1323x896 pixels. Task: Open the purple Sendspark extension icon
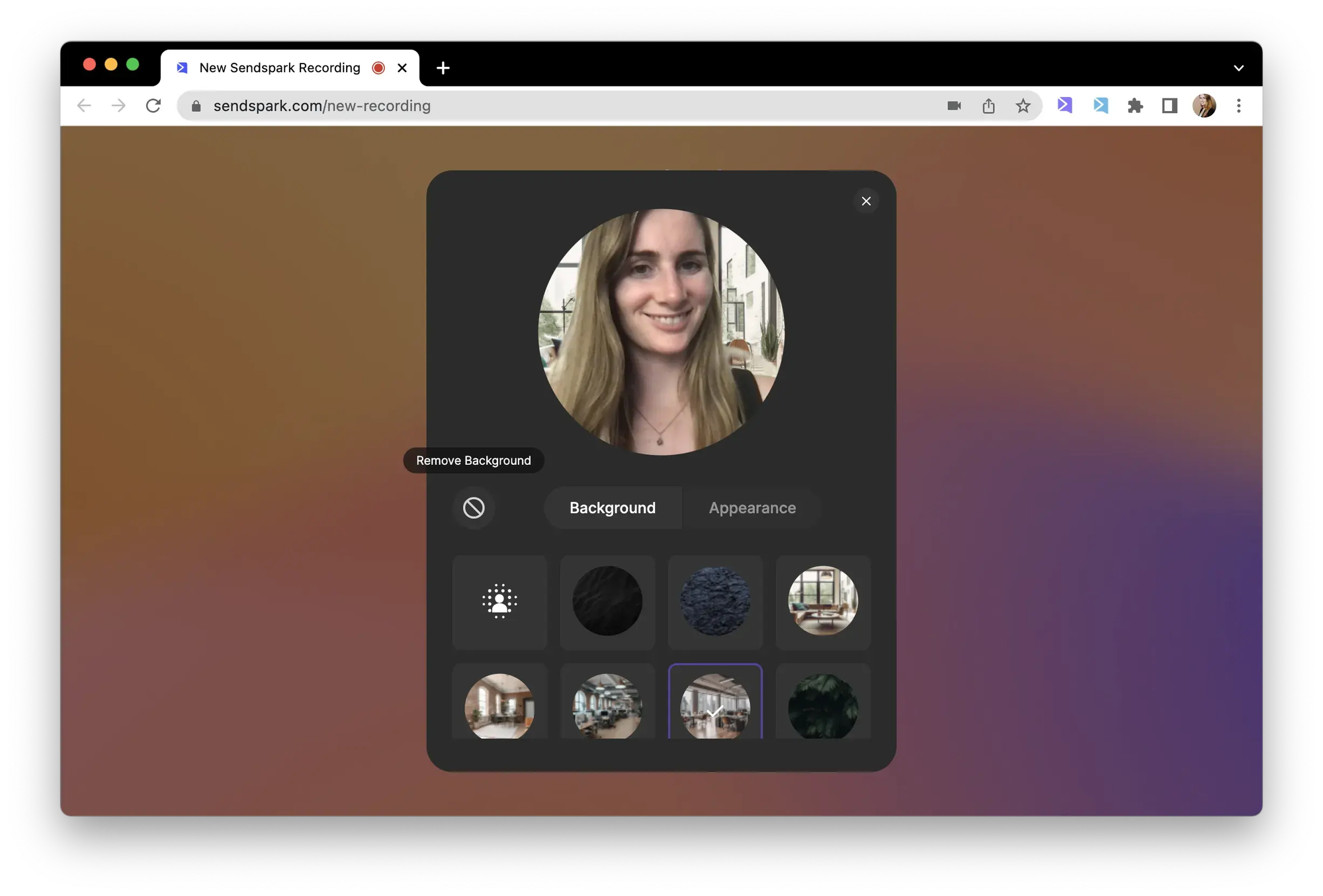[x=1064, y=105]
